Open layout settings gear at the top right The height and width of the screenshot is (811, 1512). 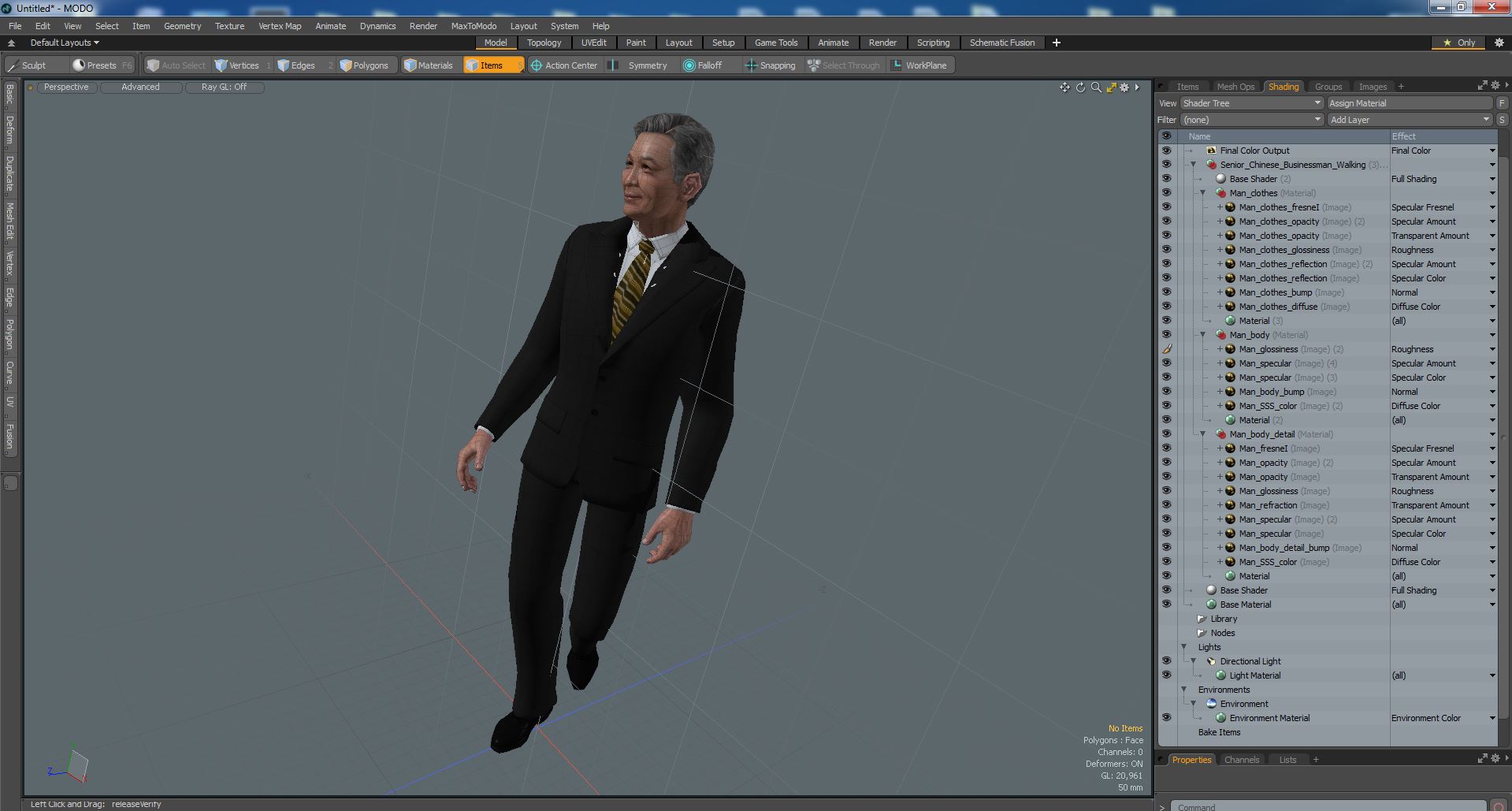click(x=1499, y=43)
